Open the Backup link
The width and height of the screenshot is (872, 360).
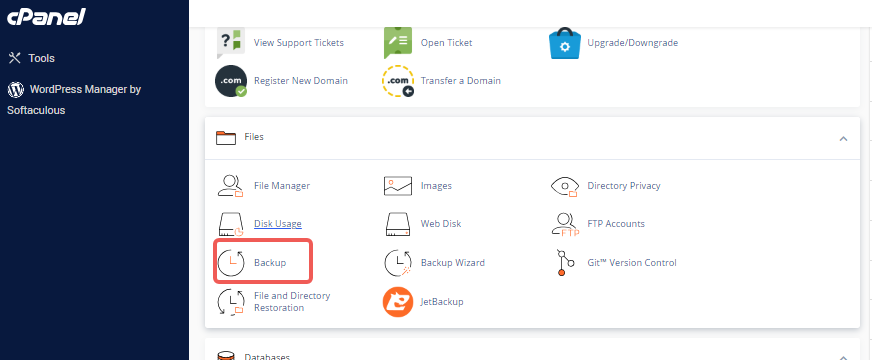pos(270,262)
